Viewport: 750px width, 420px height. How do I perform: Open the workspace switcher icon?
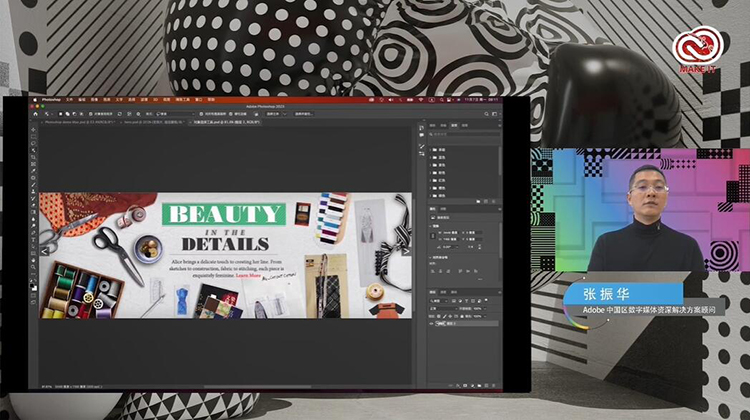495,114
